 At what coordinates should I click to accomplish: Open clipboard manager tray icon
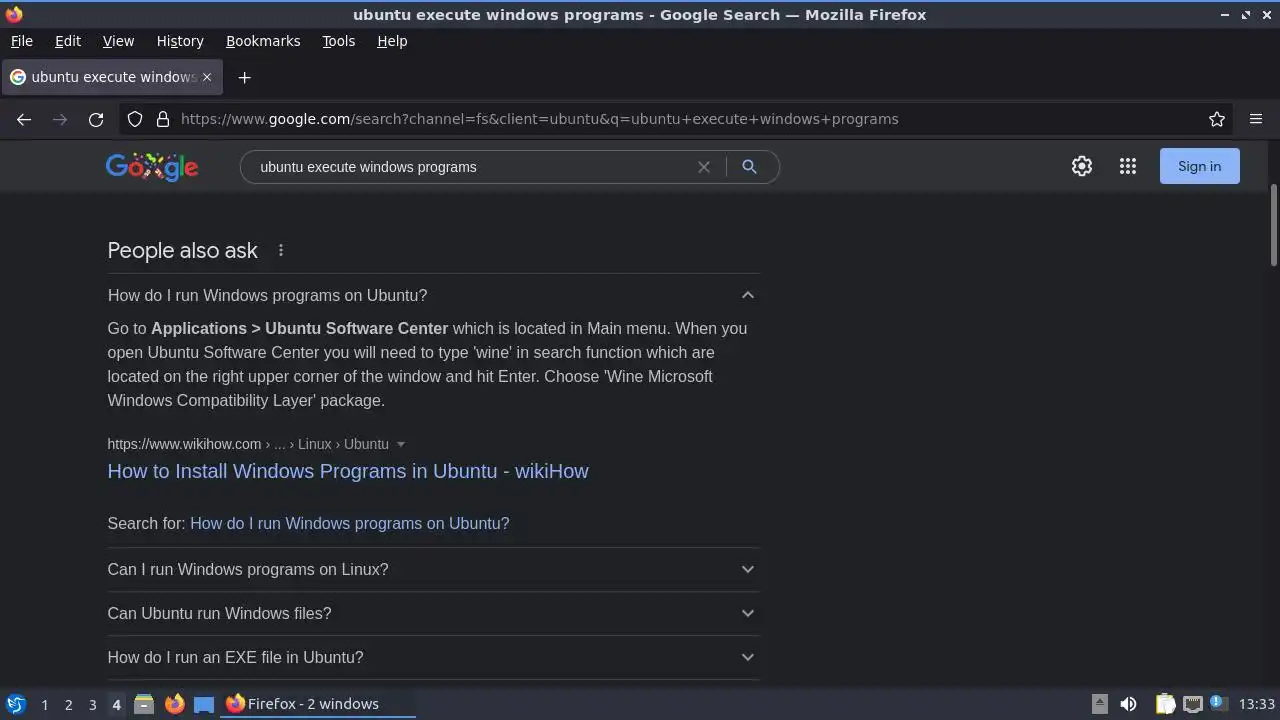click(1165, 704)
